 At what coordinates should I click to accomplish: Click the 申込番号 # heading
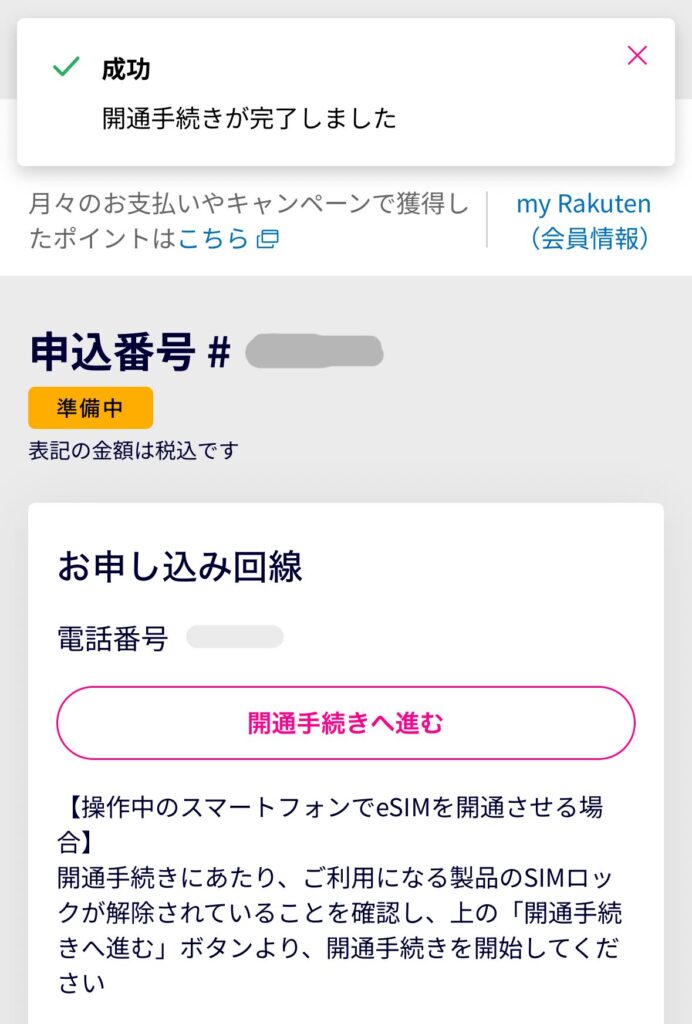pos(130,353)
